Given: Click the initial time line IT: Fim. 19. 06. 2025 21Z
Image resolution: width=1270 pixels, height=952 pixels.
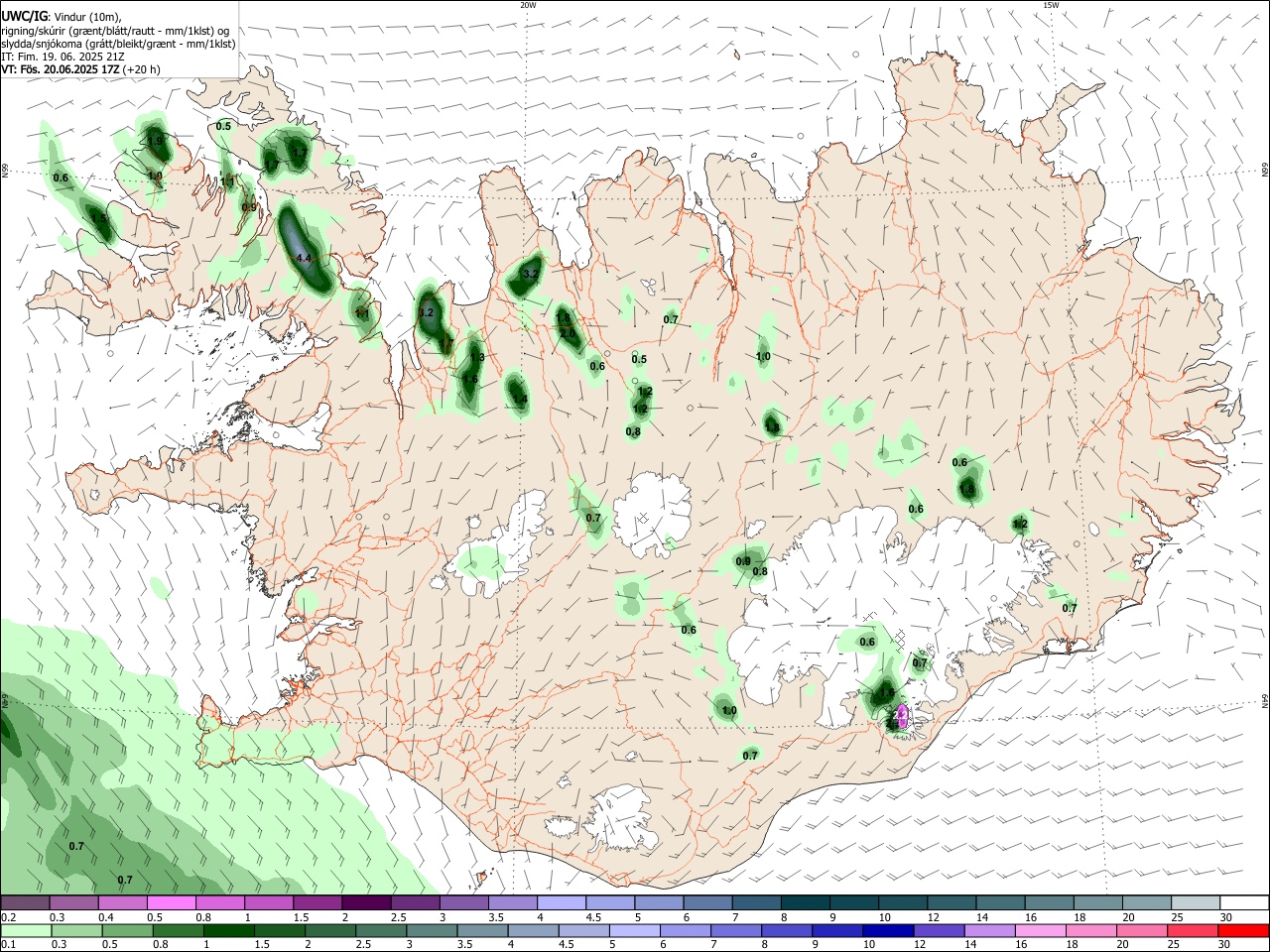Looking at the screenshot, I should click(x=63, y=57).
